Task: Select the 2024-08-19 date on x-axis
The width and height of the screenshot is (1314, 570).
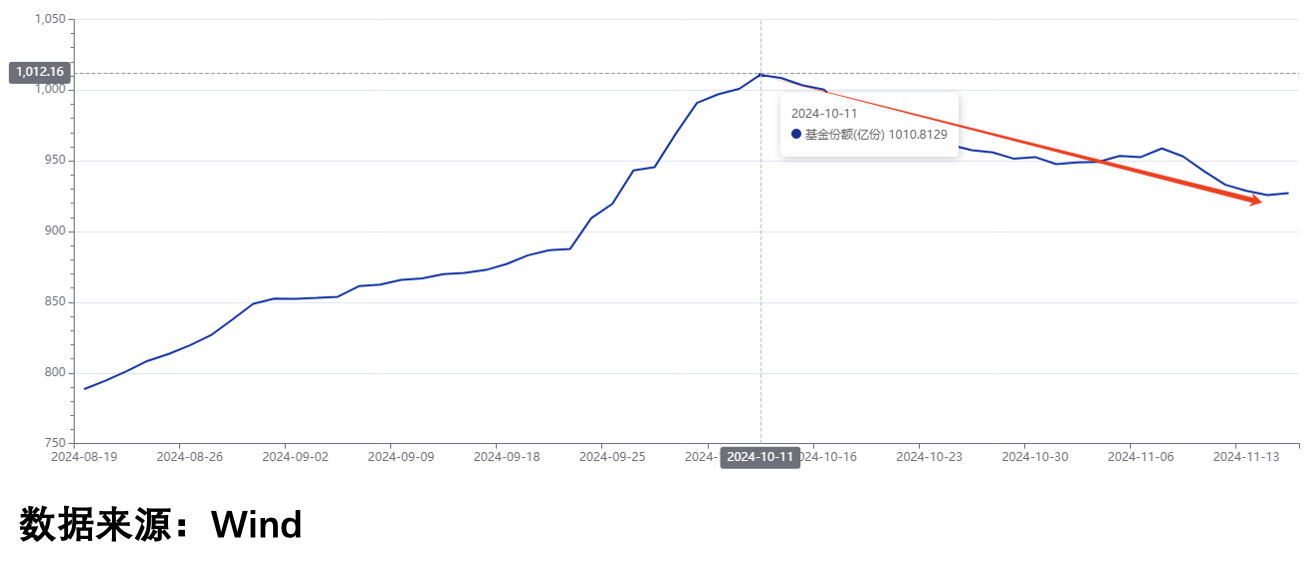Action: point(84,456)
